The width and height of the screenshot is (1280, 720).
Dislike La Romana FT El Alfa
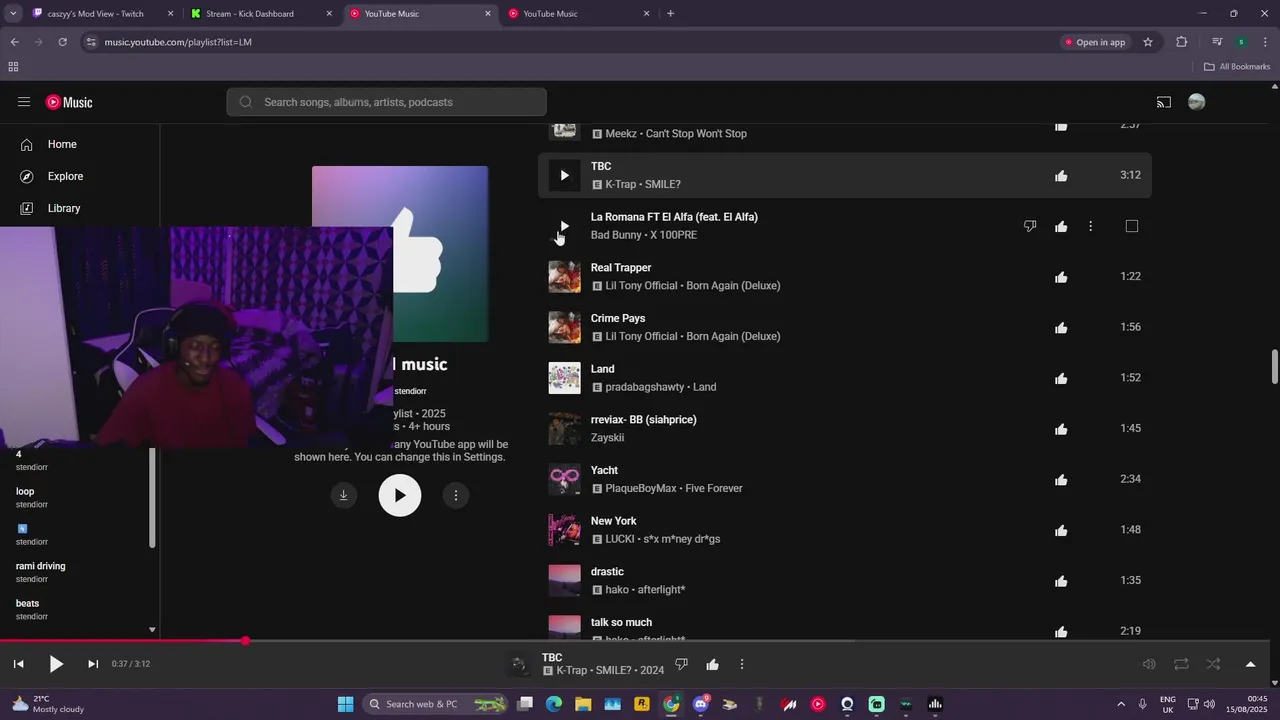[1030, 226]
